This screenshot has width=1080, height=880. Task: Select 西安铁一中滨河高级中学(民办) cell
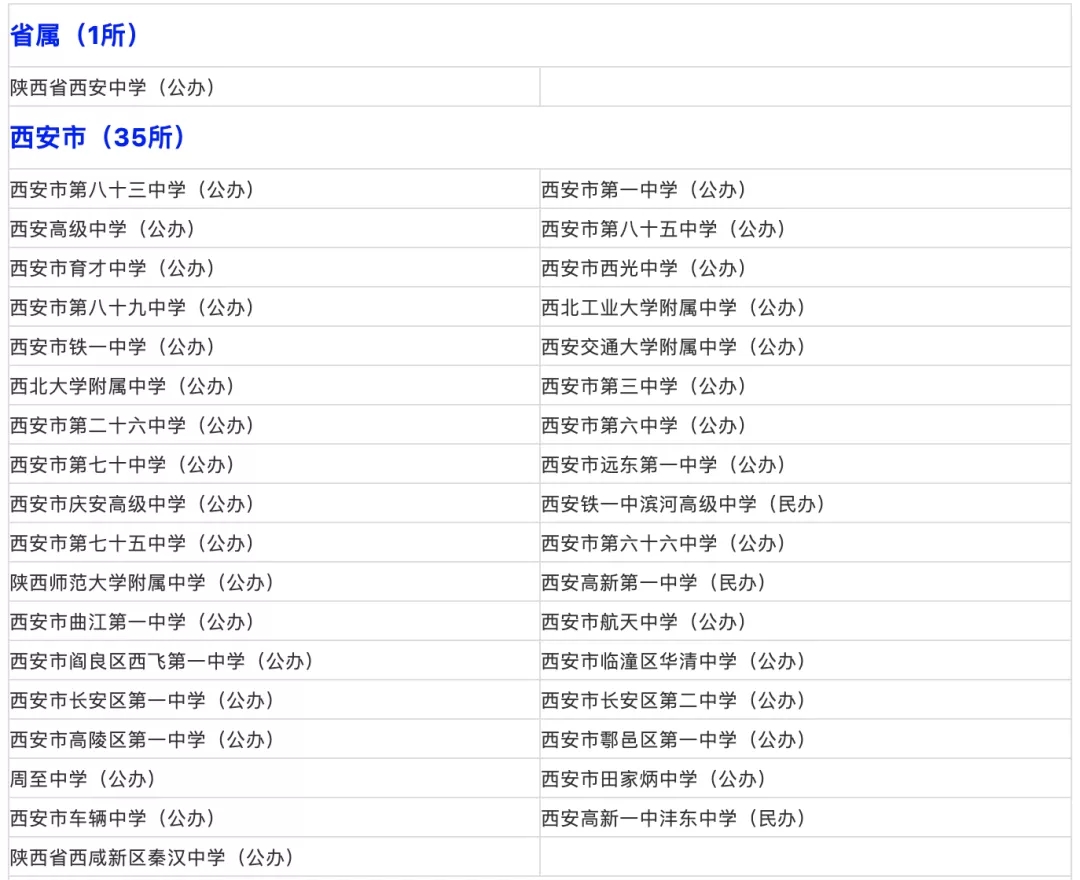[805, 503]
